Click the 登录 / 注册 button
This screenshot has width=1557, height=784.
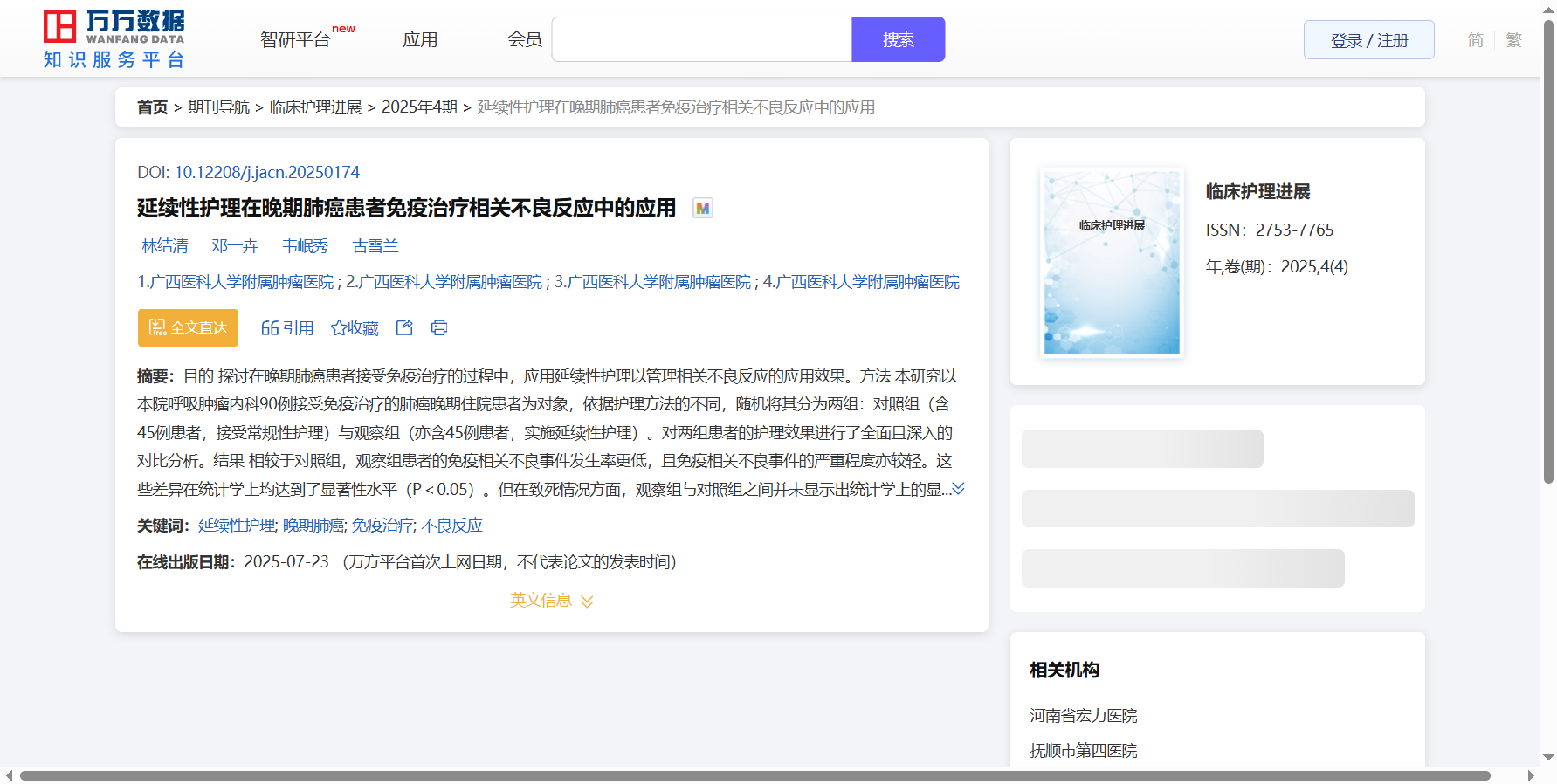(x=1369, y=40)
